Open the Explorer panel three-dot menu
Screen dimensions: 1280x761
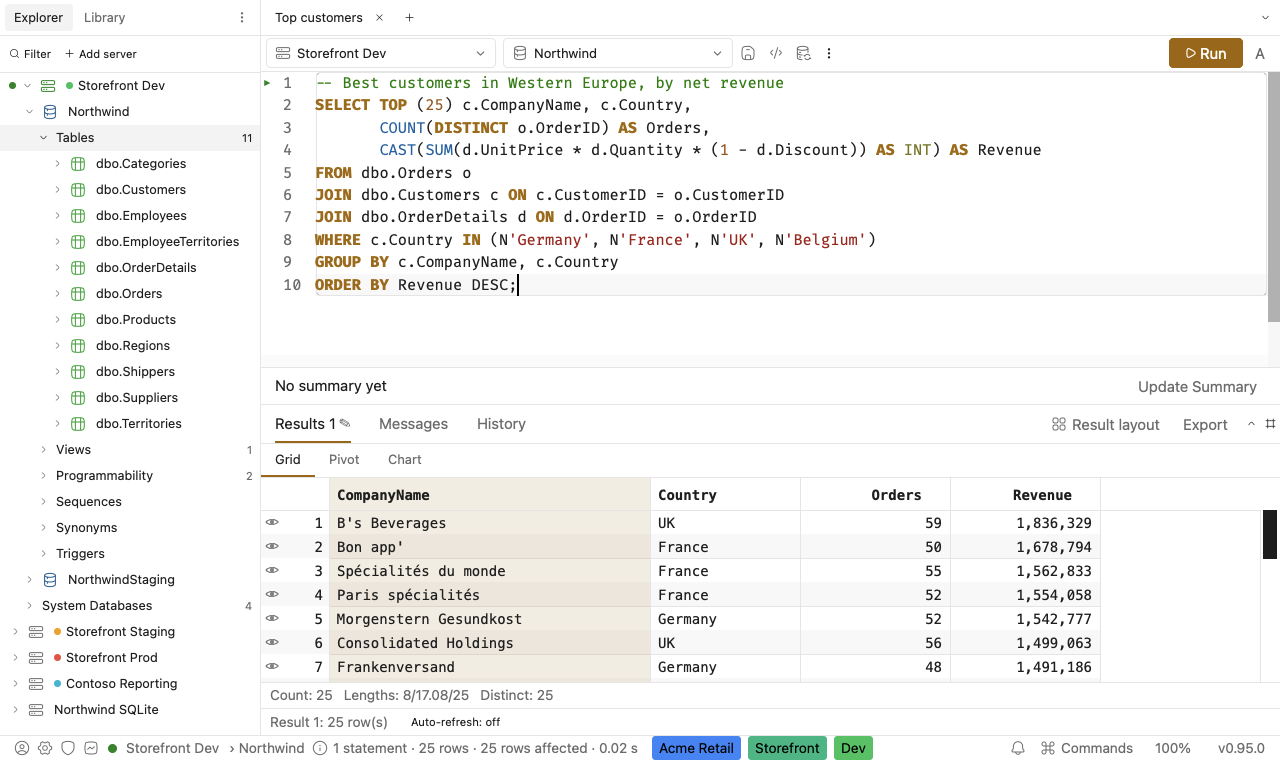click(242, 18)
